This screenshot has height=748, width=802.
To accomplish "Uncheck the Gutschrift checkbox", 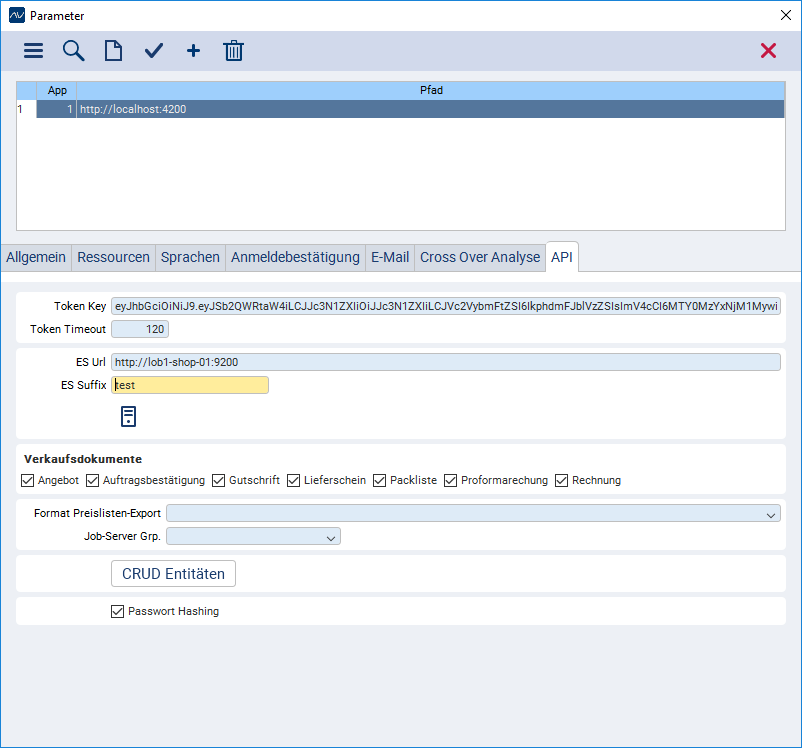I will pyautogui.click(x=218, y=480).
